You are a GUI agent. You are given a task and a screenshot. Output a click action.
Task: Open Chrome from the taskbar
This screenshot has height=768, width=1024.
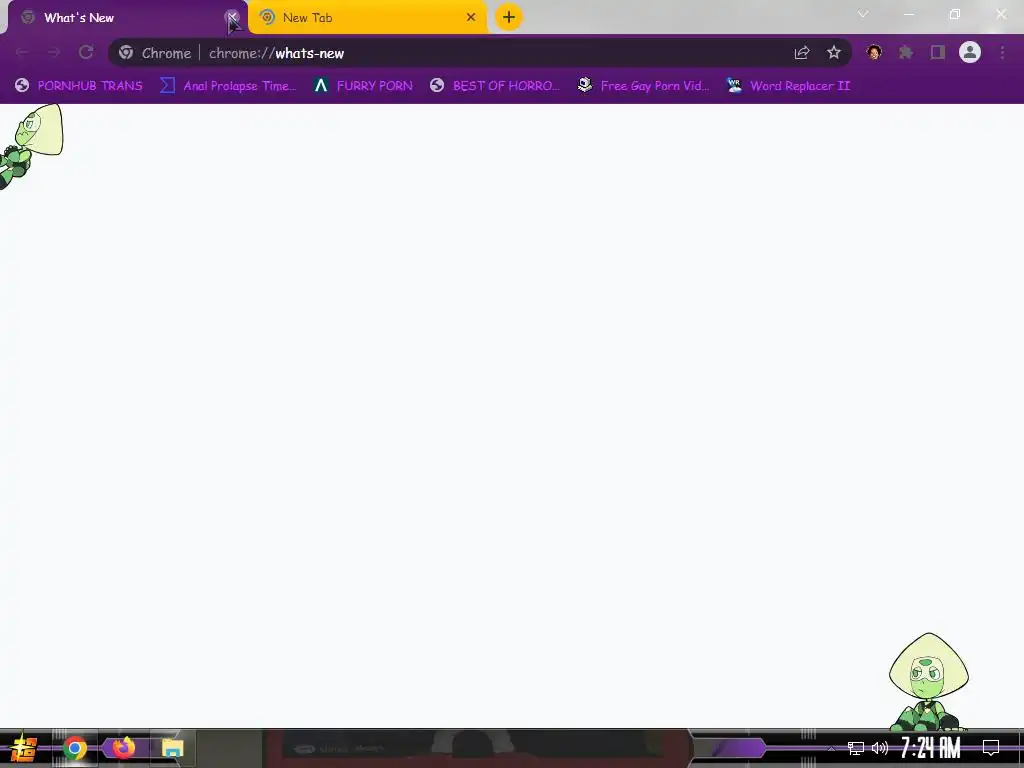point(75,748)
